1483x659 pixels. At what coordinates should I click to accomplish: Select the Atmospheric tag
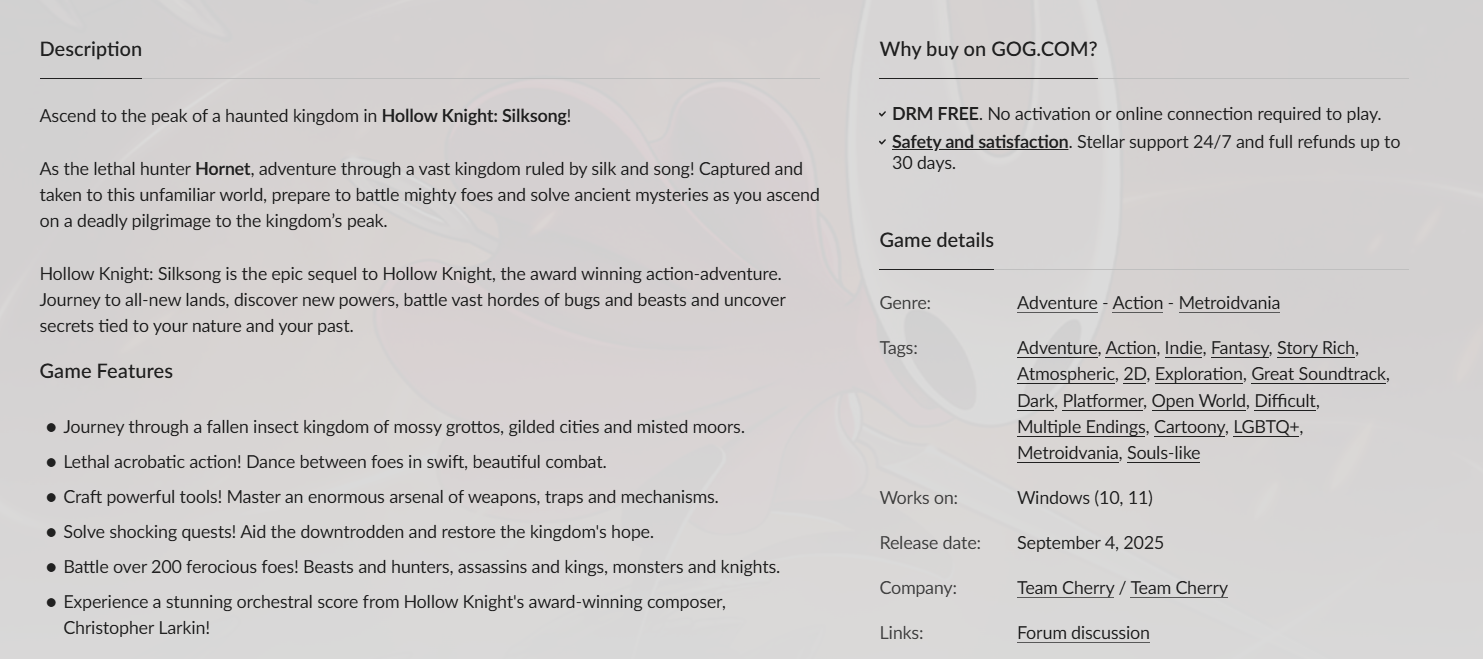pyautogui.click(x=1065, y=374)
